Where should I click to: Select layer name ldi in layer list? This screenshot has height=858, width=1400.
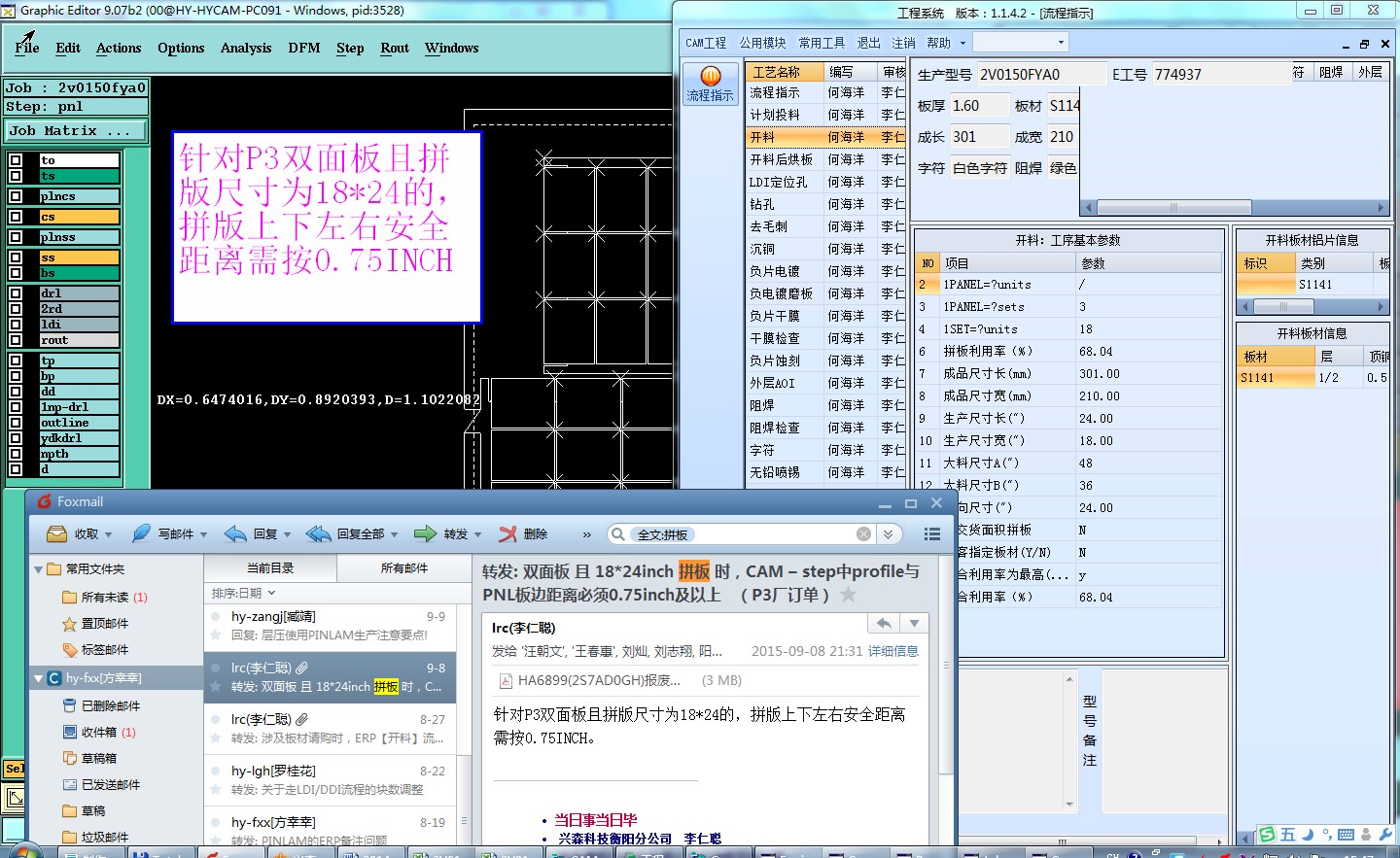(79, 325)
